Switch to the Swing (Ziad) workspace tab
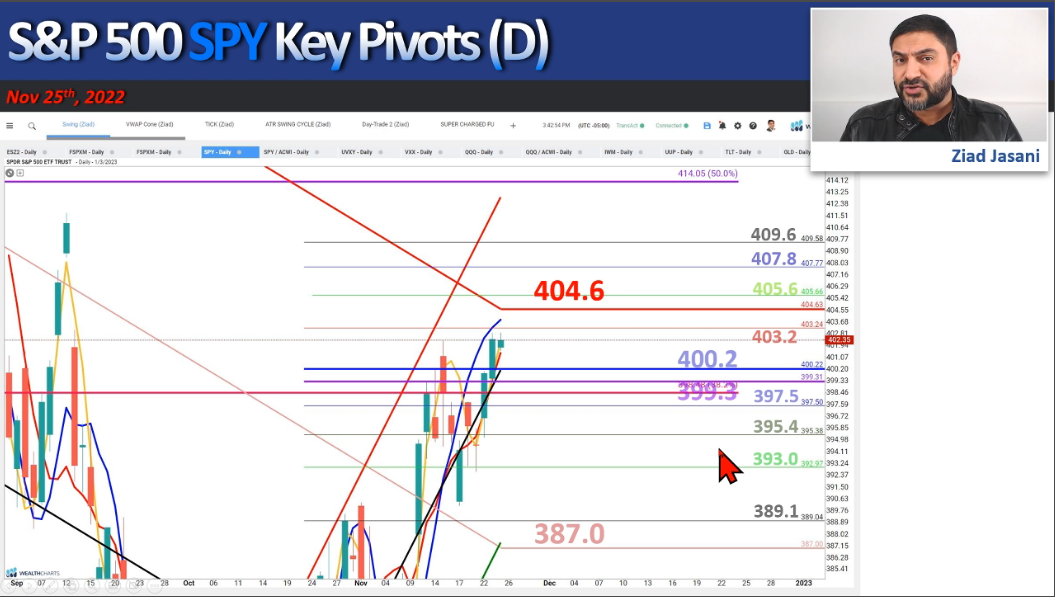The width and height of the screenshot is (1055, 597). pos(78,125)
